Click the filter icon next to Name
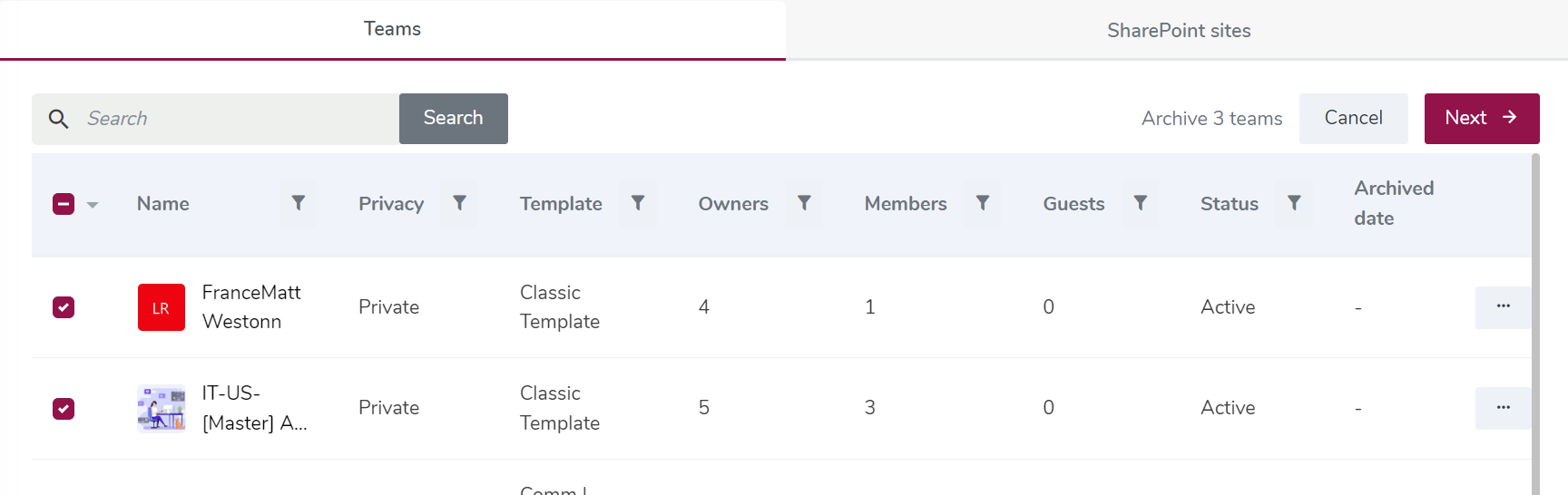 point(298,204)
